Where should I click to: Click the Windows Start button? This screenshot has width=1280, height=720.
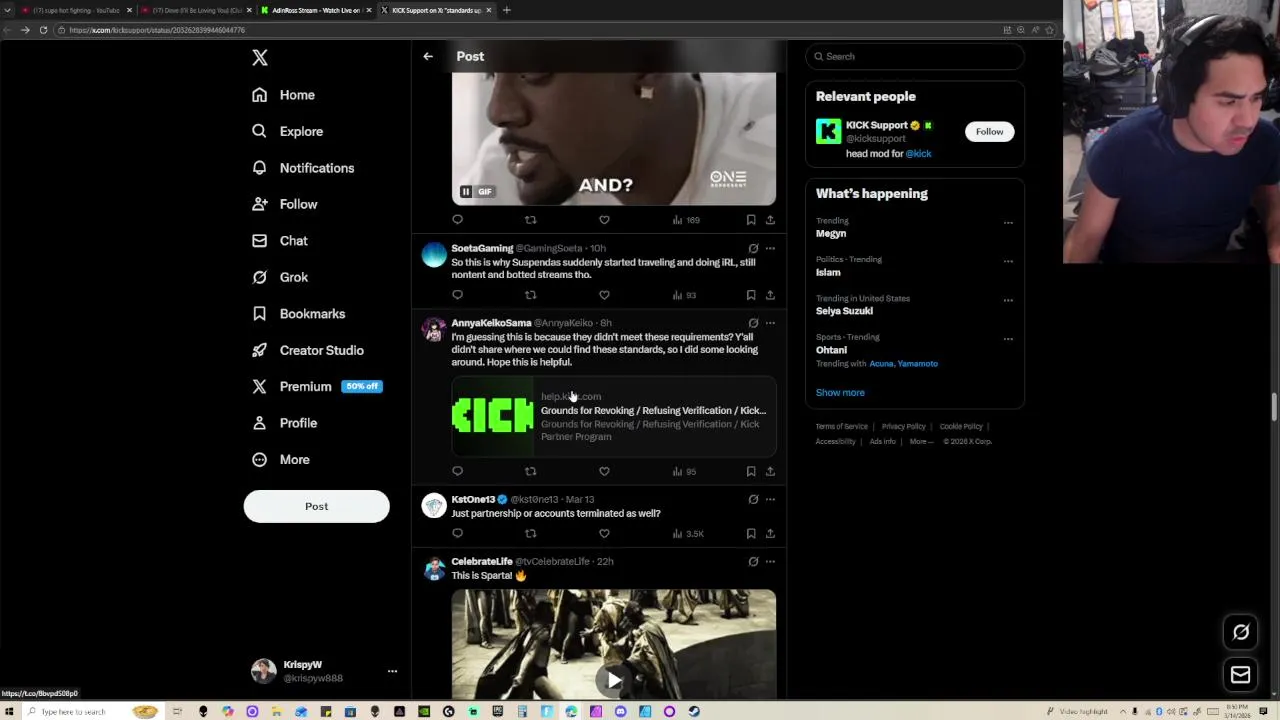point(8,712)
